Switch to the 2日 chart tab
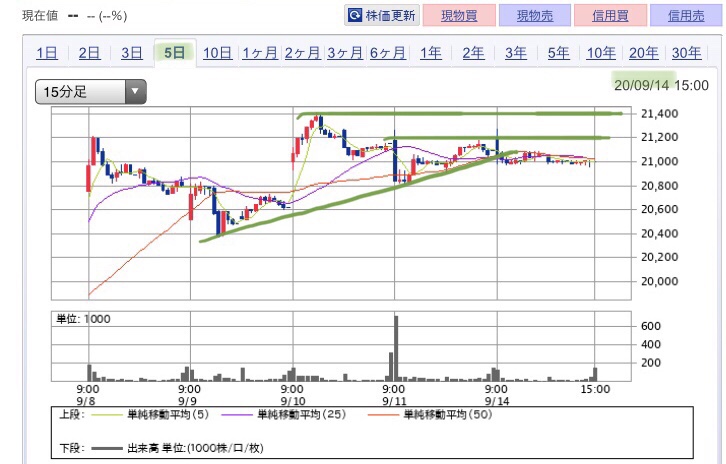Image resolution: width=726 pixels, height=464 pixels. click(x=89, y=53)
